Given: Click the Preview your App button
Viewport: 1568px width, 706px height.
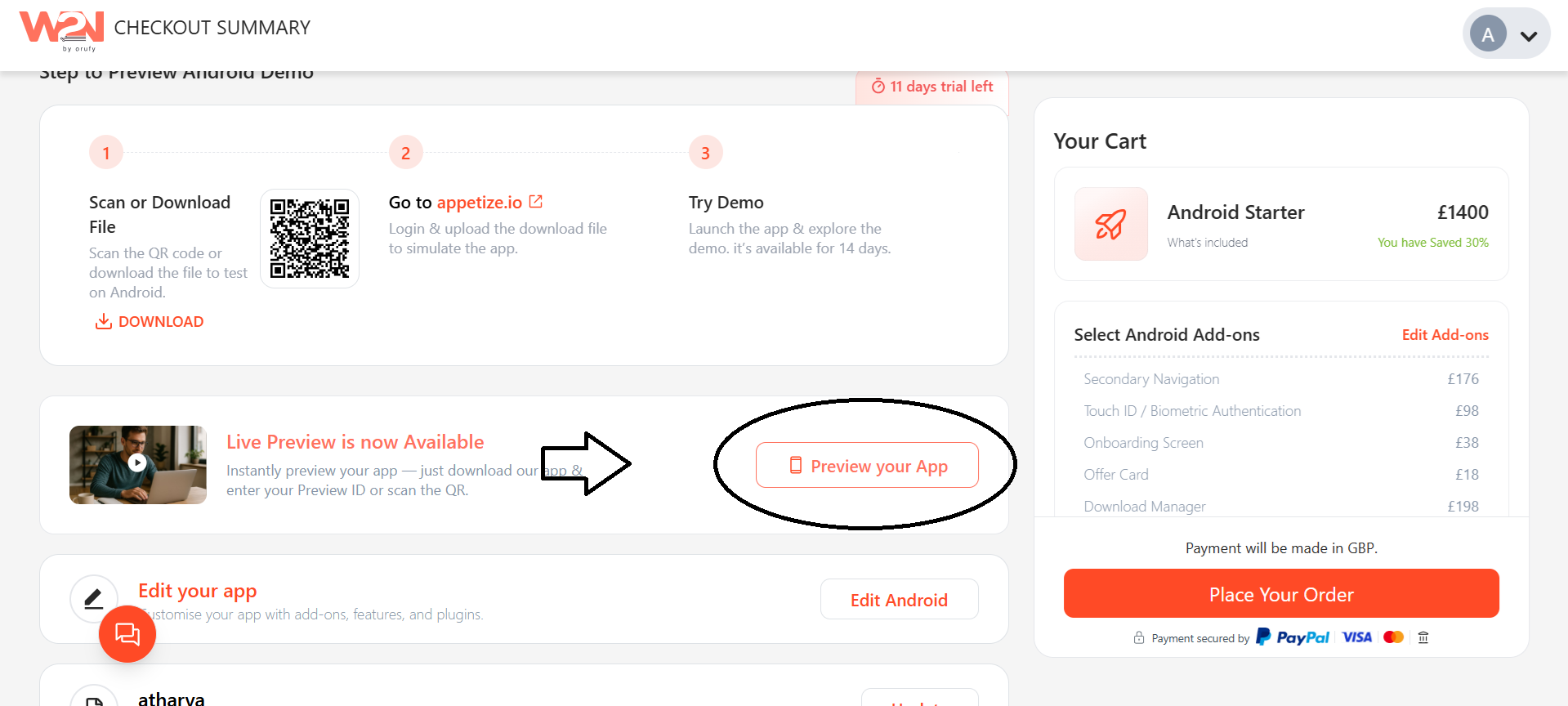Looking at the screenshot, I should click(x=868, y=465).
